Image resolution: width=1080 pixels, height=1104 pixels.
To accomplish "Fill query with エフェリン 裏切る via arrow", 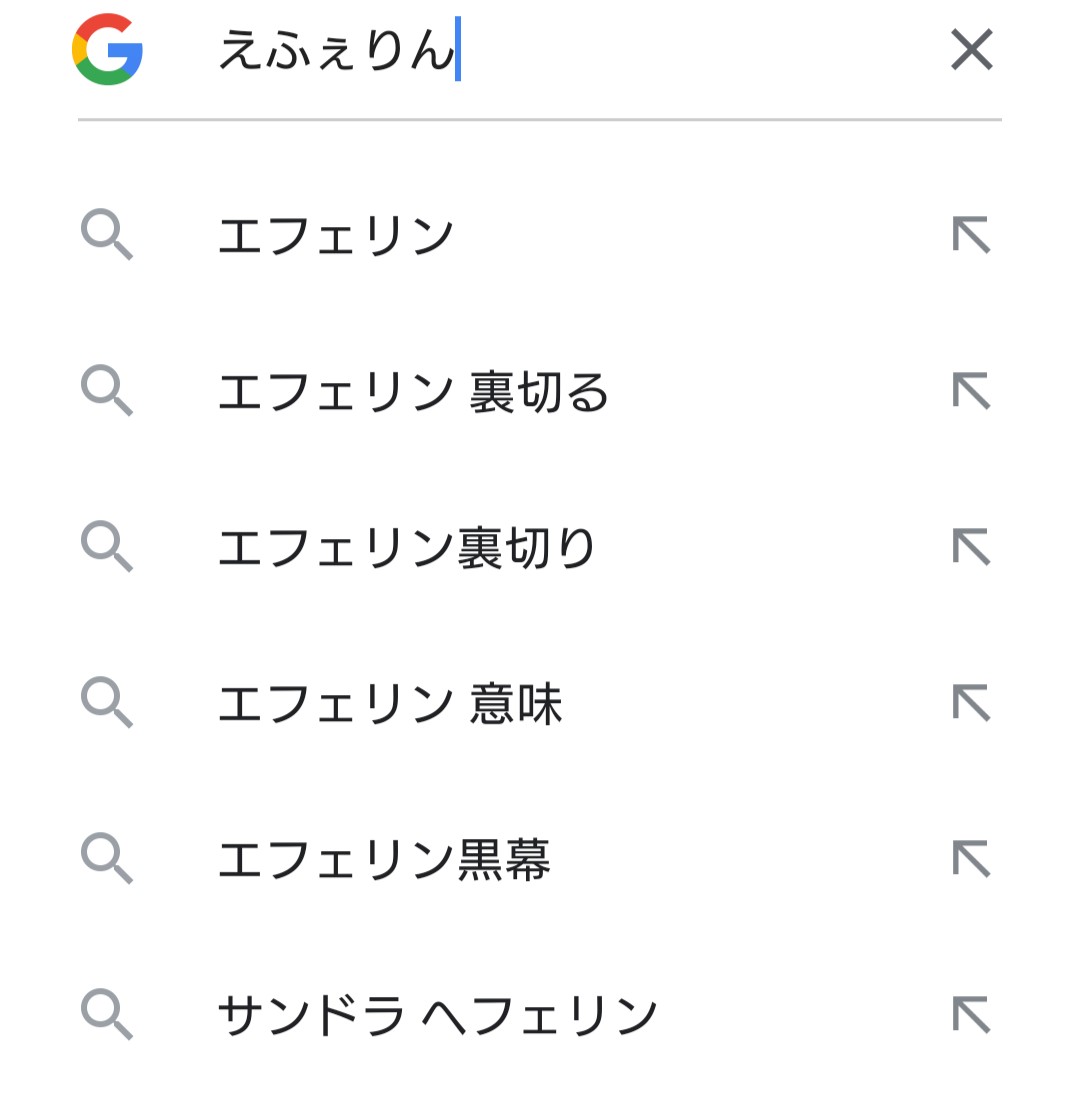I will 971,392.
